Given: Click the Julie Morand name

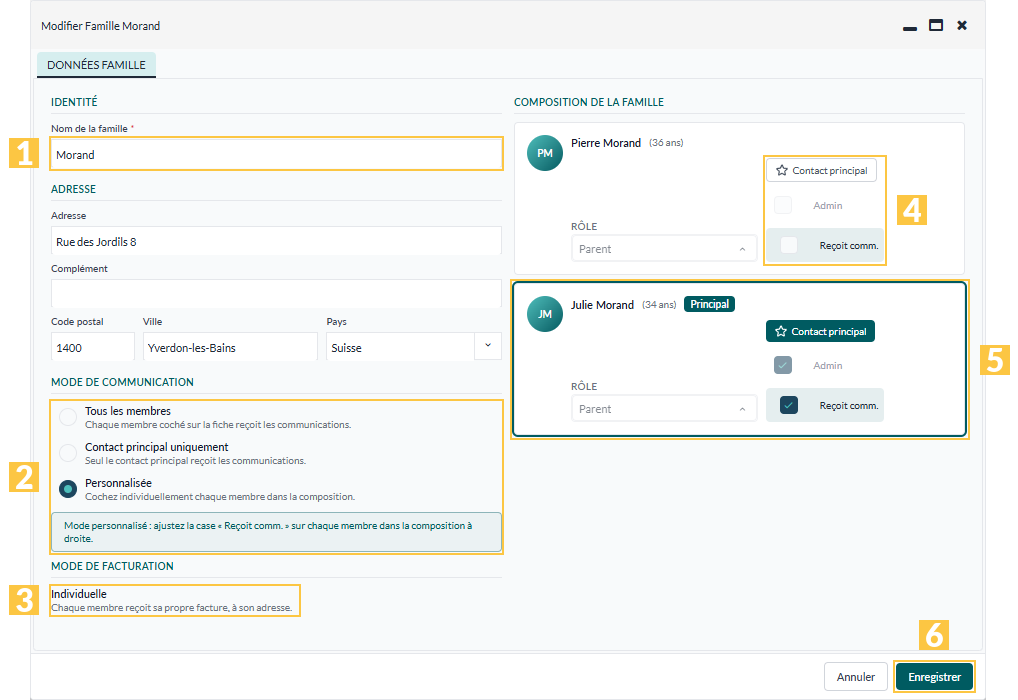Looking at the screenshot, I should (x=602, y=305).
